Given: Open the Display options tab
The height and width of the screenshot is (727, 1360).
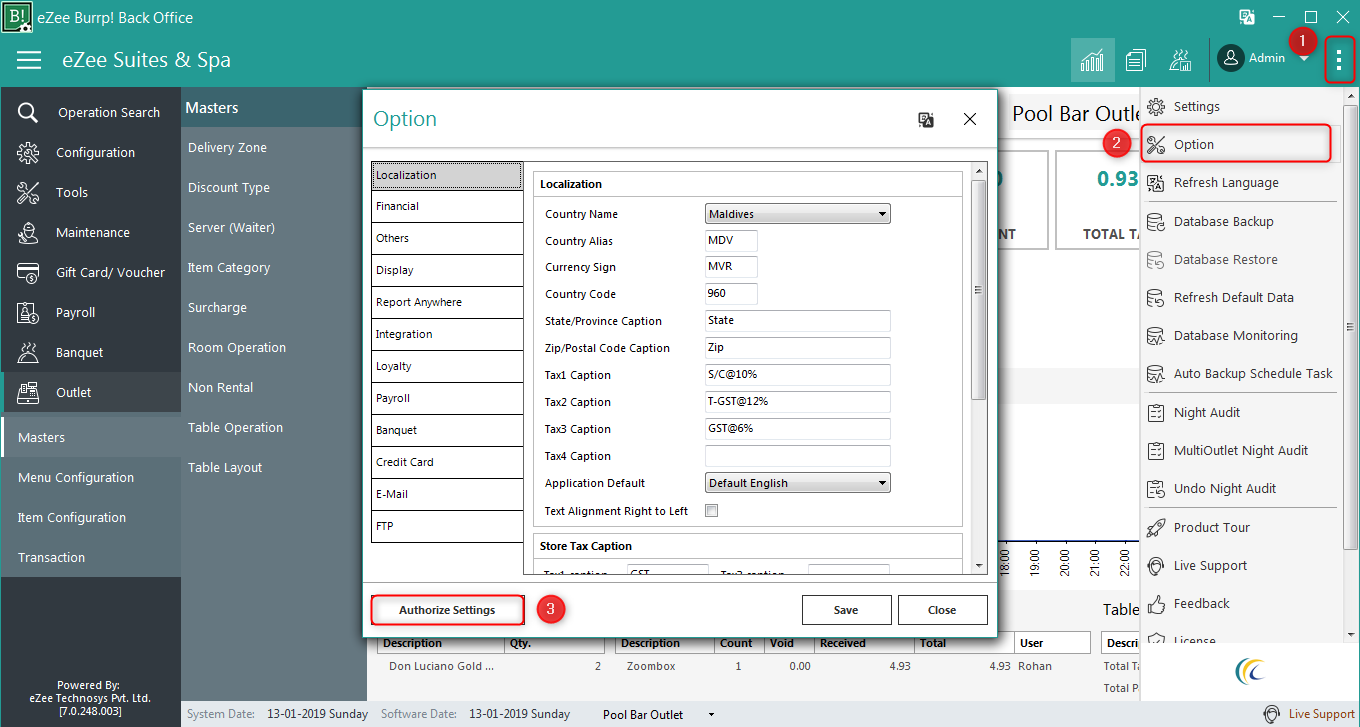Looking at the screenshot, I should point(447,270).
